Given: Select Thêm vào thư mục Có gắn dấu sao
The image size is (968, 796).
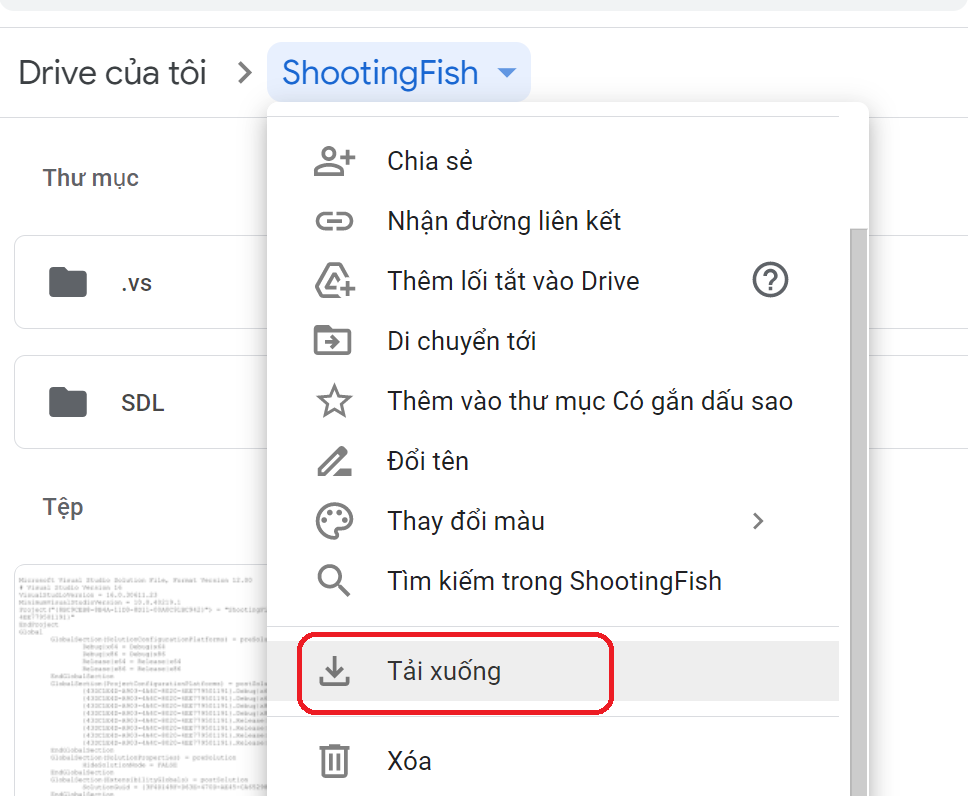Looking at the screenshot, I should 553,401.
